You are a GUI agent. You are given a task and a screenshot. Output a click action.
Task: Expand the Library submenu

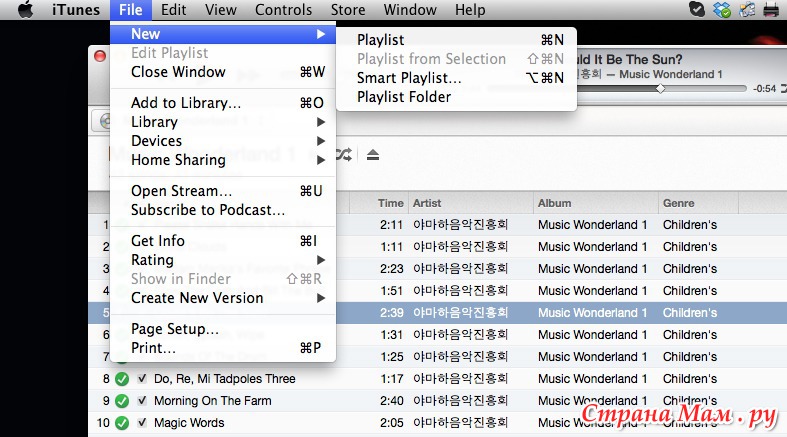coord(223,122)
